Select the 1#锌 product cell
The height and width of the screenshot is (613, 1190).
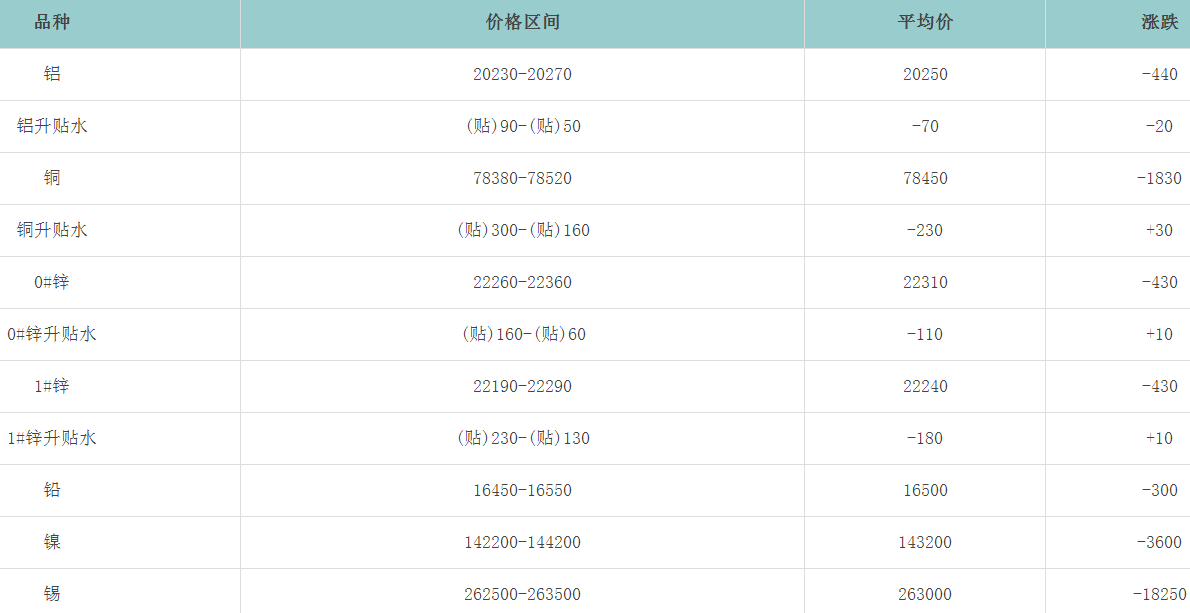click(x=52, y=386)
